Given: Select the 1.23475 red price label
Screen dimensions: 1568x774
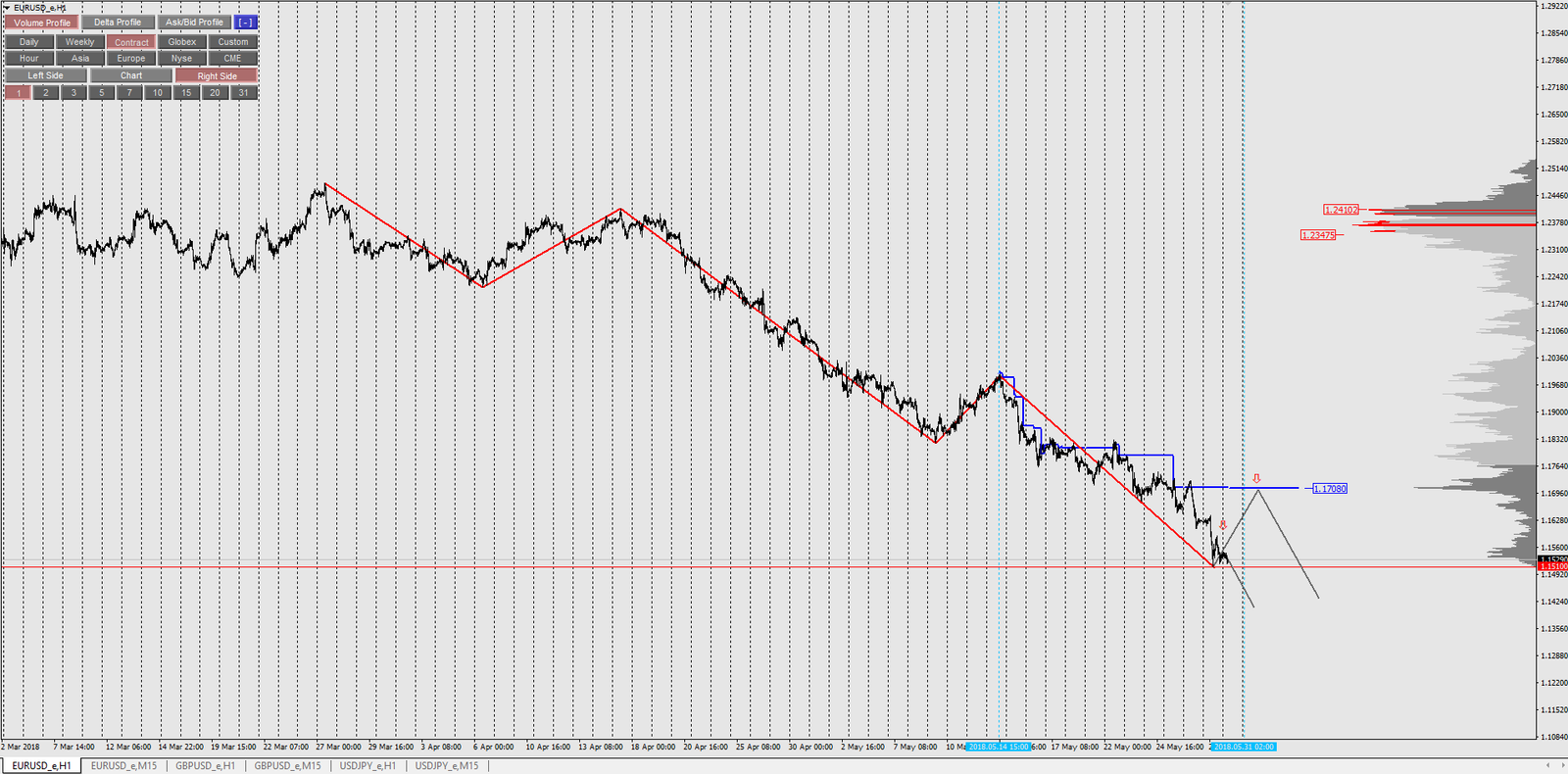Looking at the screenshot, I should pyautogui.click(x=1318, y=235).
